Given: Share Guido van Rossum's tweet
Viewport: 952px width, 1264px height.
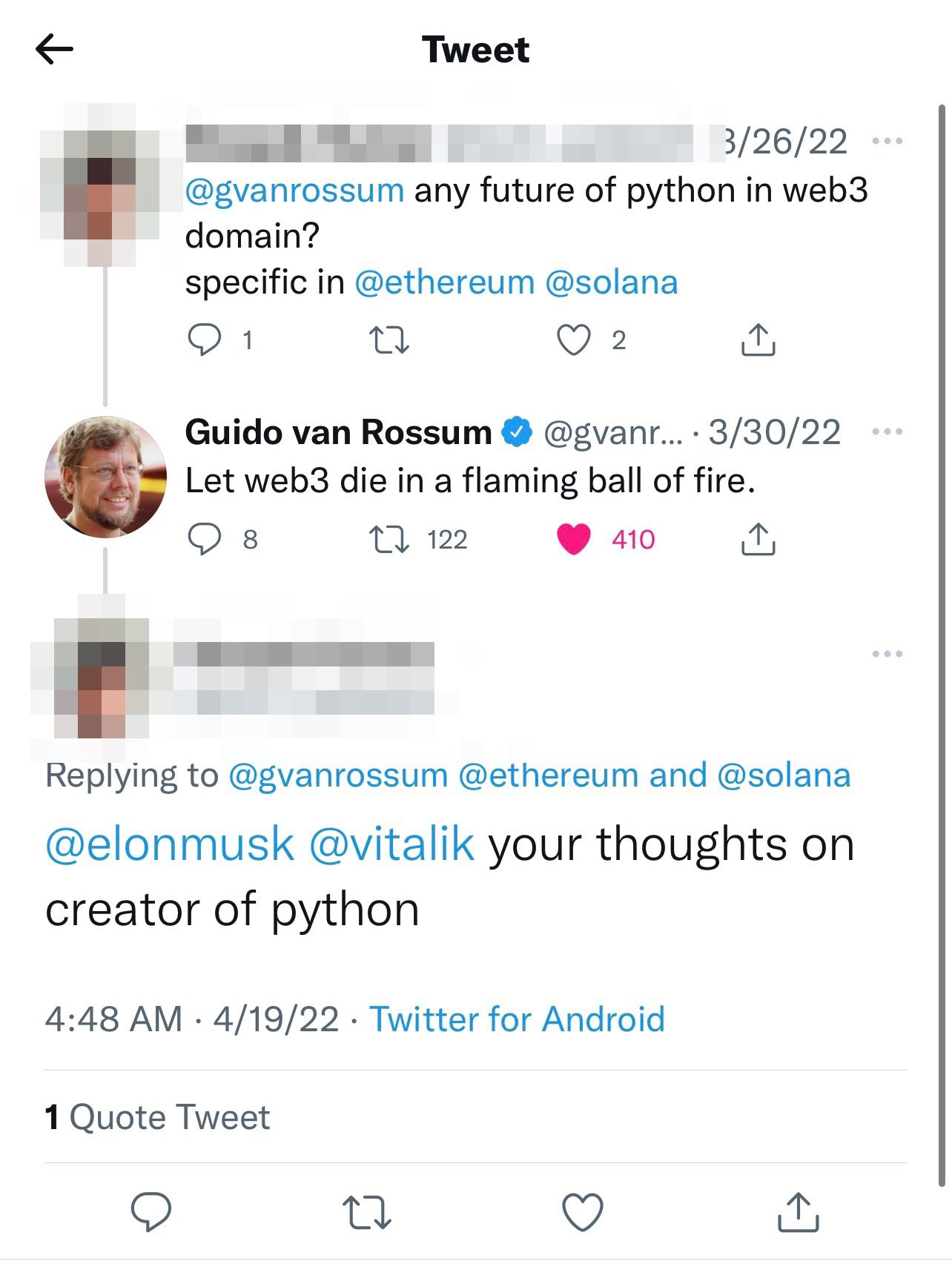Looking at the screenshot, I should [758, 539].
